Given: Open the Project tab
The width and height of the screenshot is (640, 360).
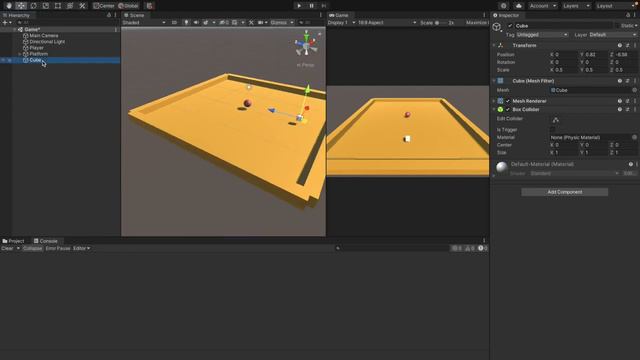Looking at the screenshot, I should (13, 241).
